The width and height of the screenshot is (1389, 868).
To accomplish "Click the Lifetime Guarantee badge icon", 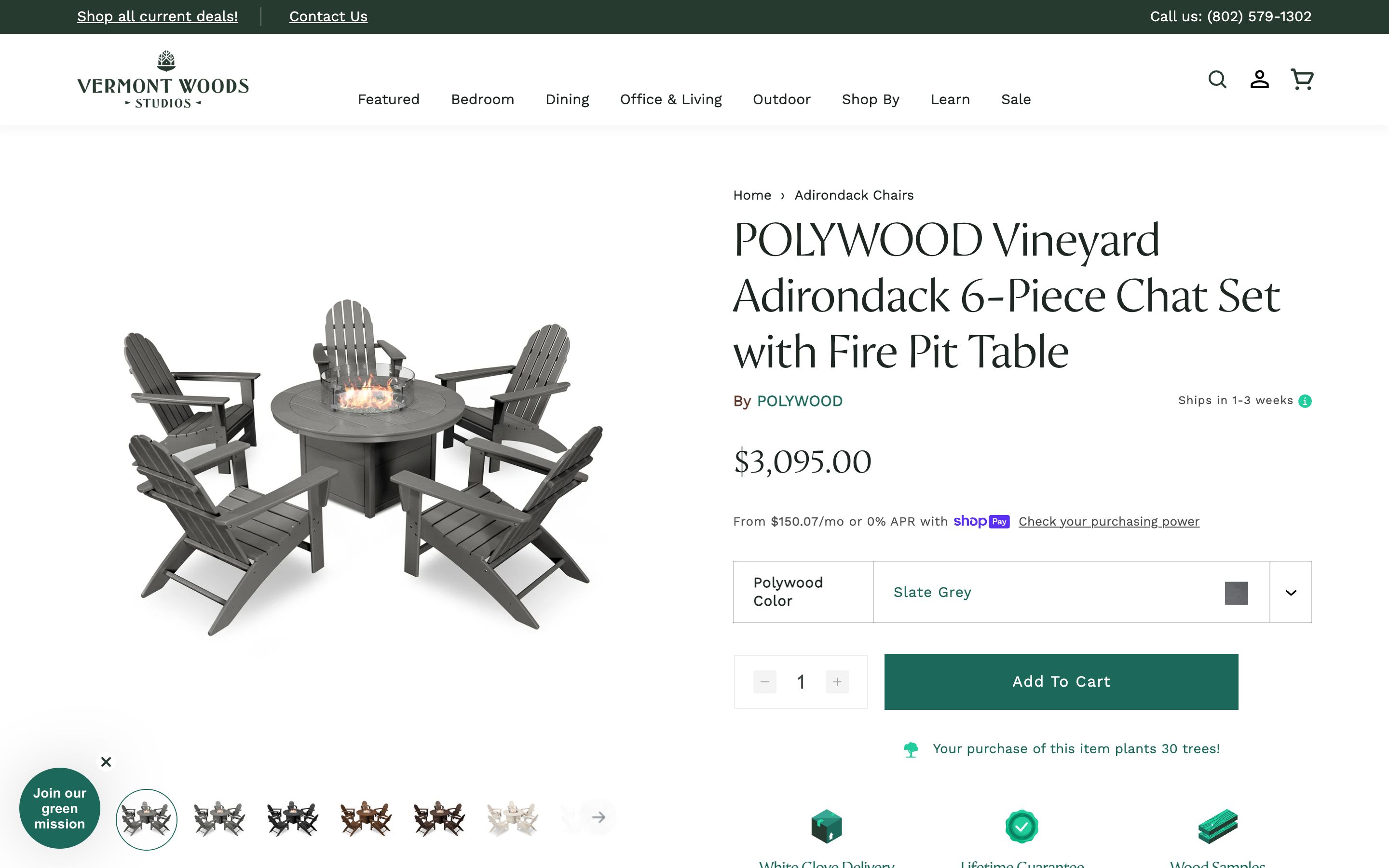I will (1021, 826).
